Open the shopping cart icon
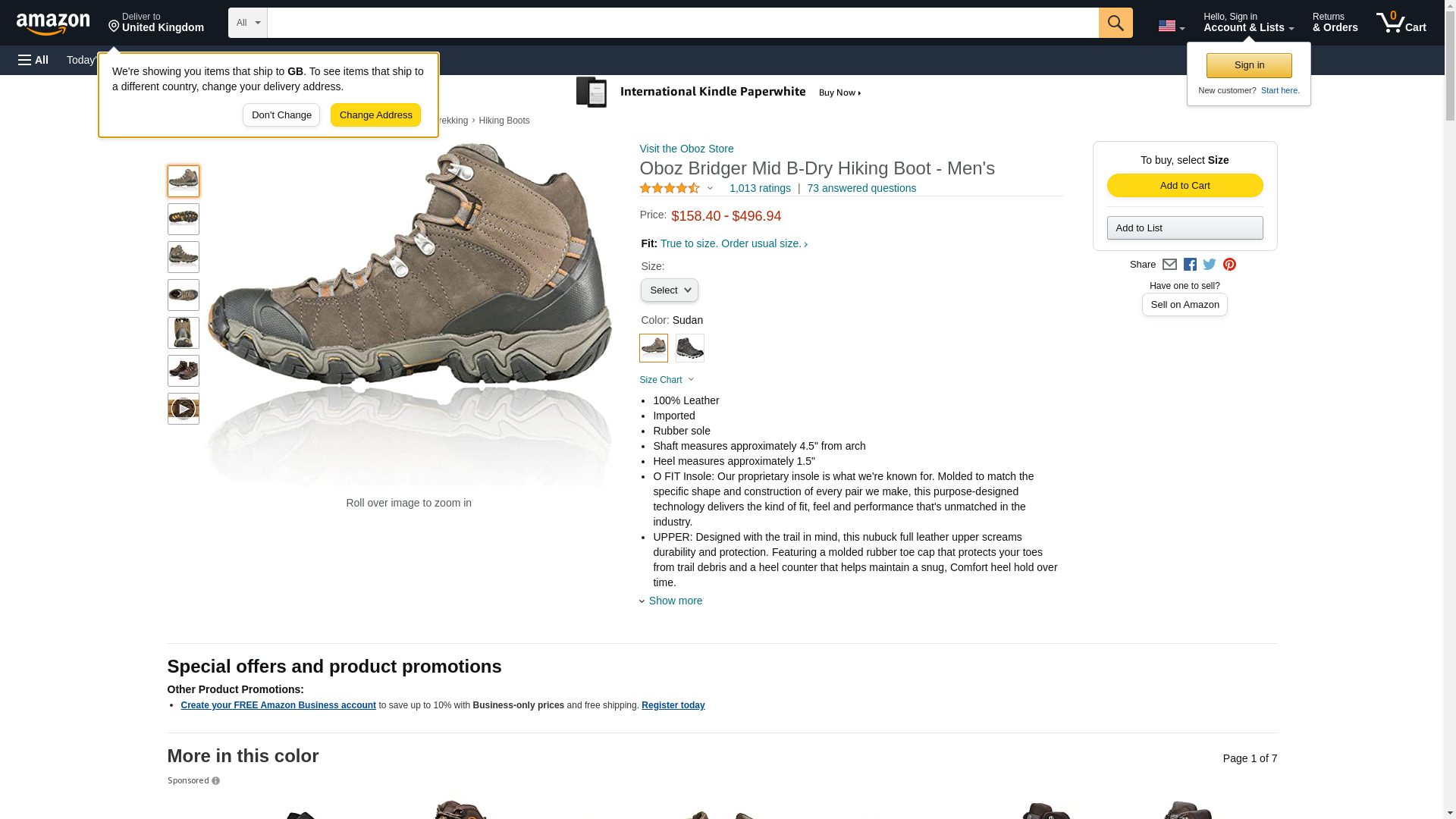The width and height of the screenshot is (1456, 819). click(x=1401, y=23)
